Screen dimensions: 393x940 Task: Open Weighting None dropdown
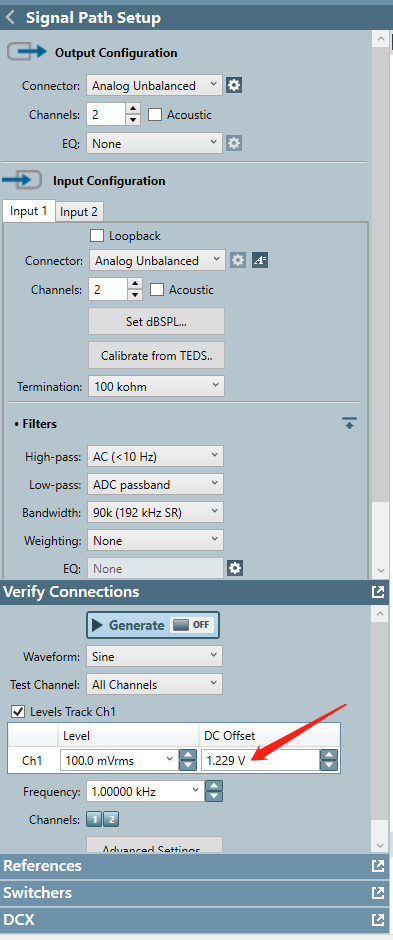click(x=155, y=540)
